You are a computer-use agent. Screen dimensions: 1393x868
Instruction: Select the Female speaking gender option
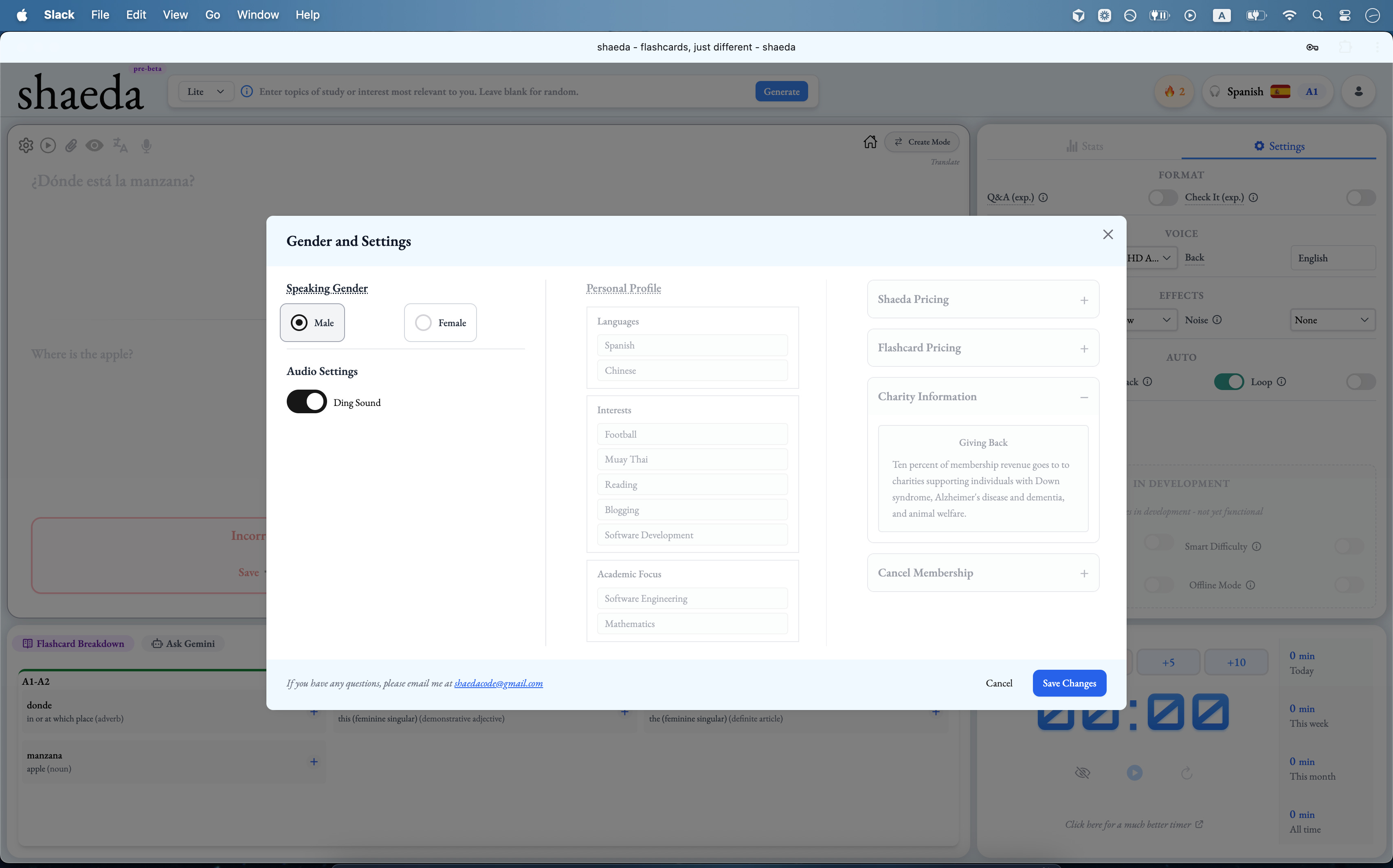[x=440, y=322]
